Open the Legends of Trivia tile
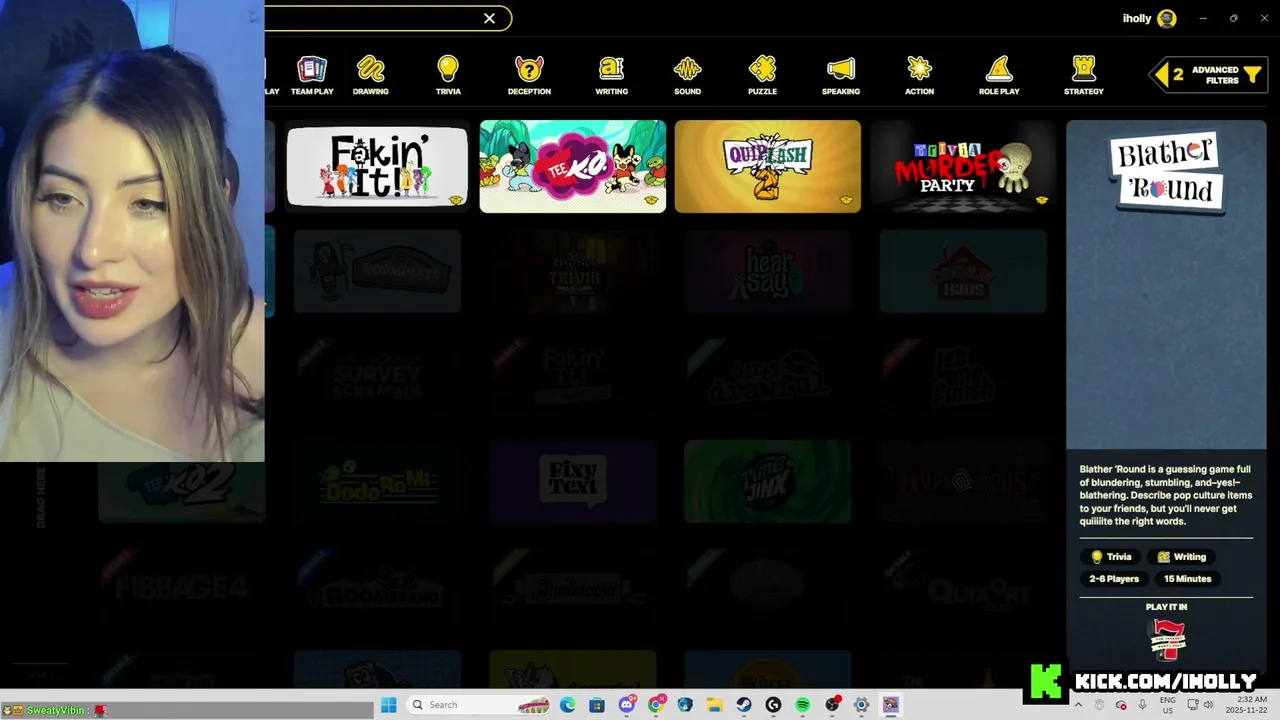This screenshot has height=720, width=1280. point(572,271)
